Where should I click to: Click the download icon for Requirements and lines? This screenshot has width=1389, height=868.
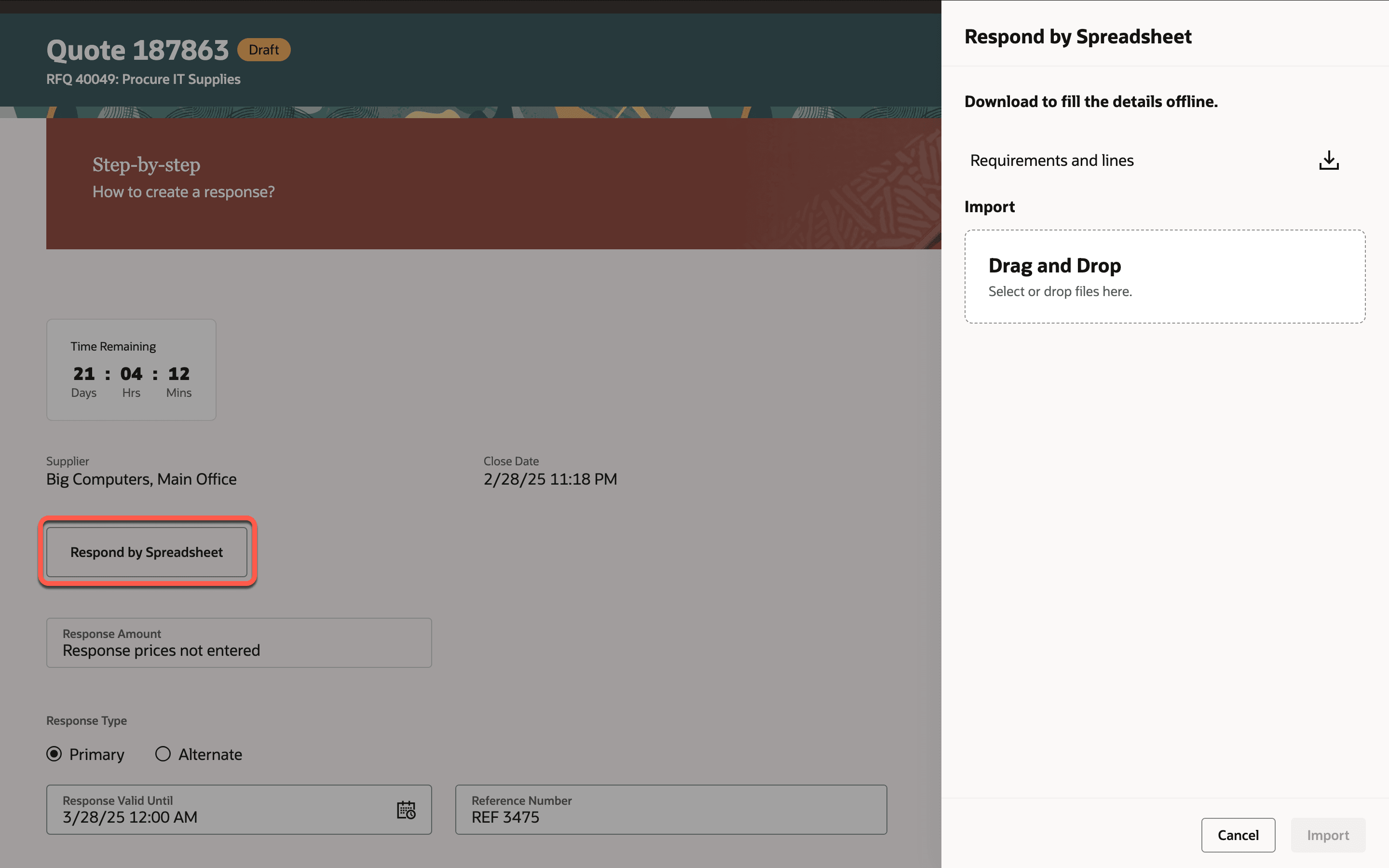coord(1328,161)
